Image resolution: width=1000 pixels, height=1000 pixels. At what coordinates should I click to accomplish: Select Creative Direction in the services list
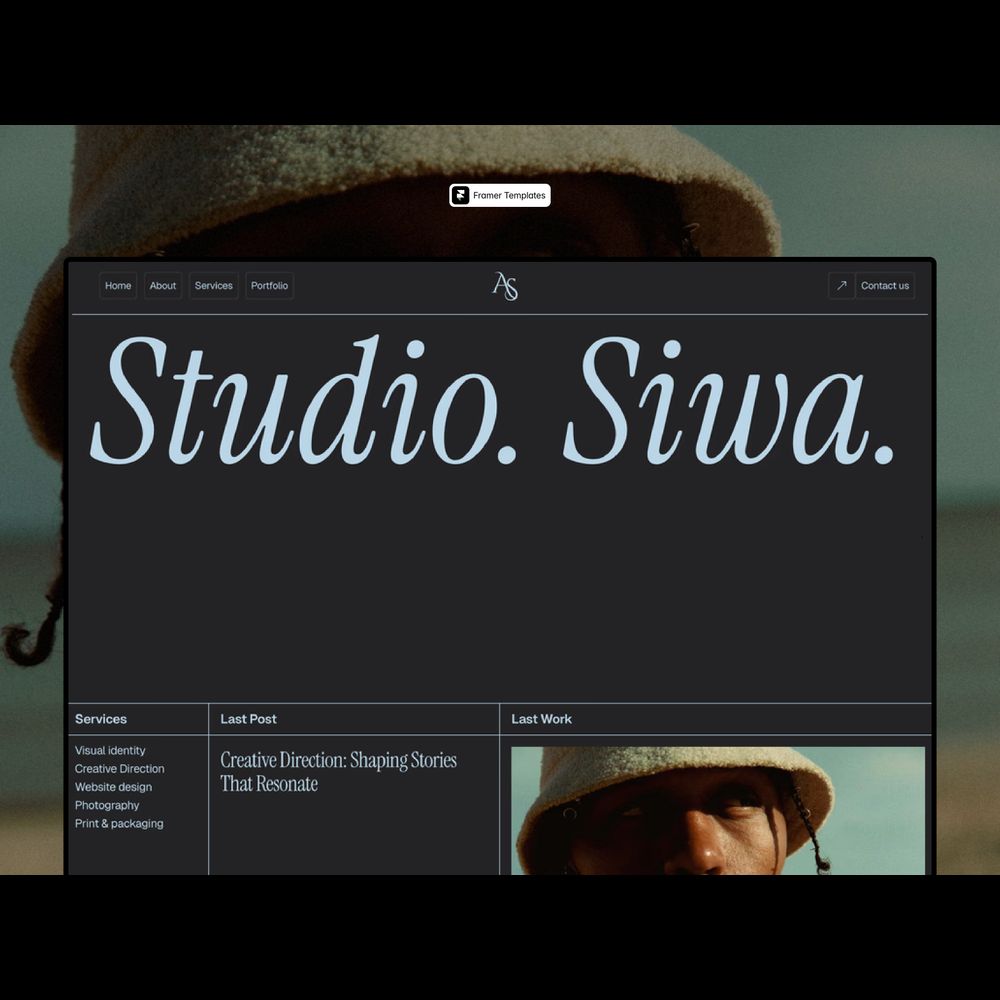point(120,769)
